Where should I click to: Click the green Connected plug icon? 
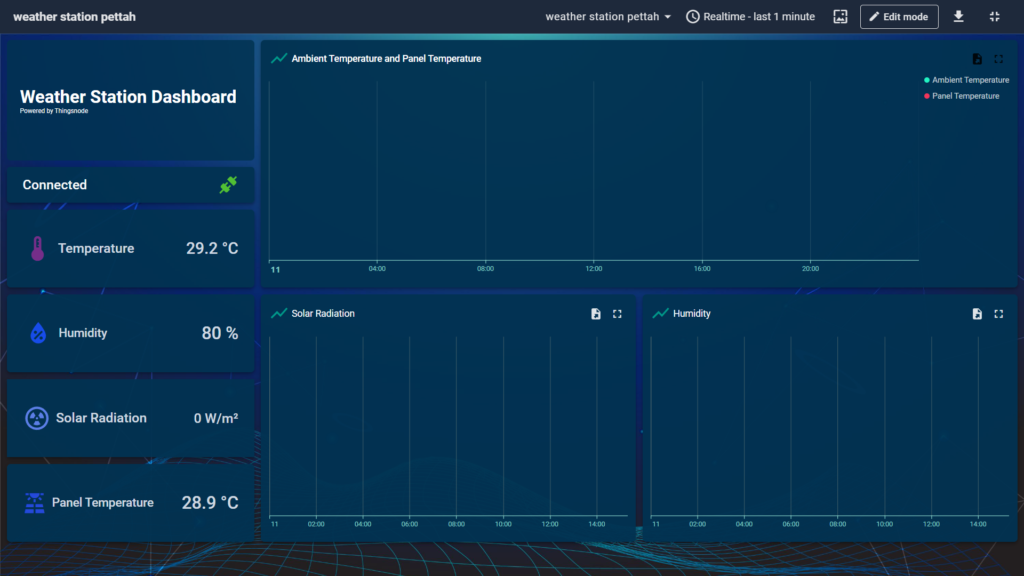click(x=228, y=185)
